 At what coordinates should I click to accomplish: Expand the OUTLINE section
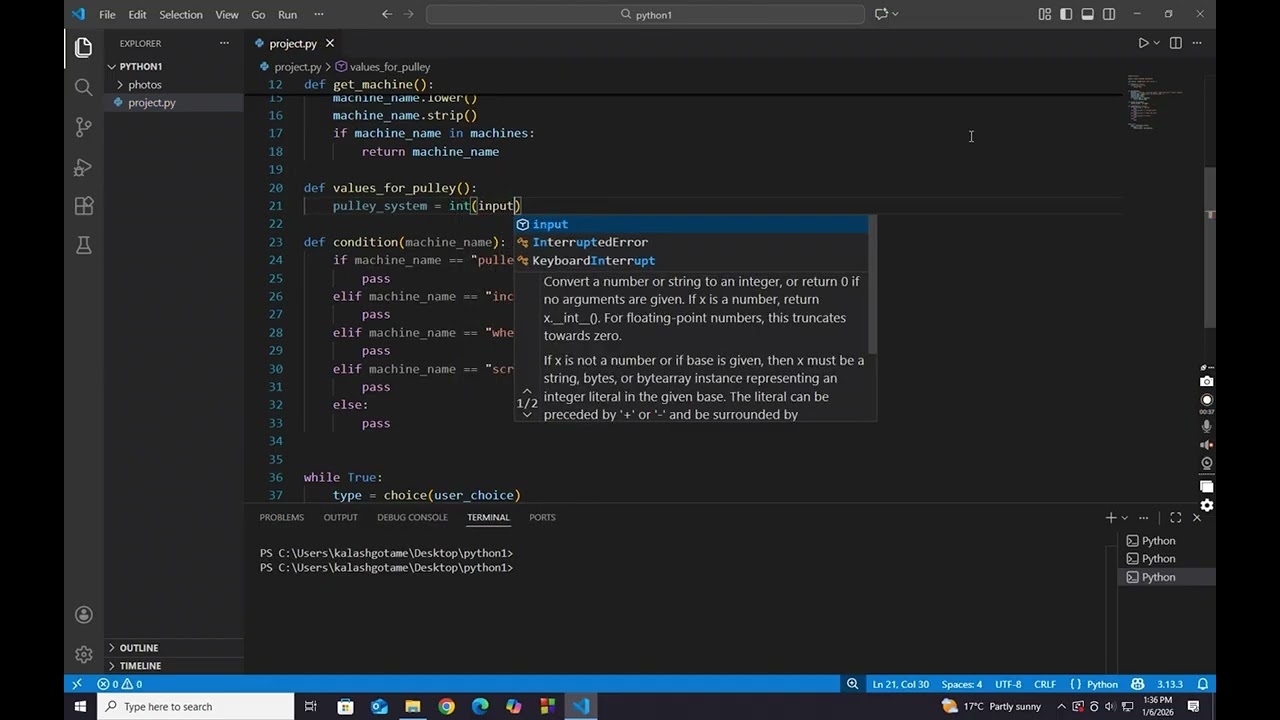pyautogui.click(x=174, y=648)
